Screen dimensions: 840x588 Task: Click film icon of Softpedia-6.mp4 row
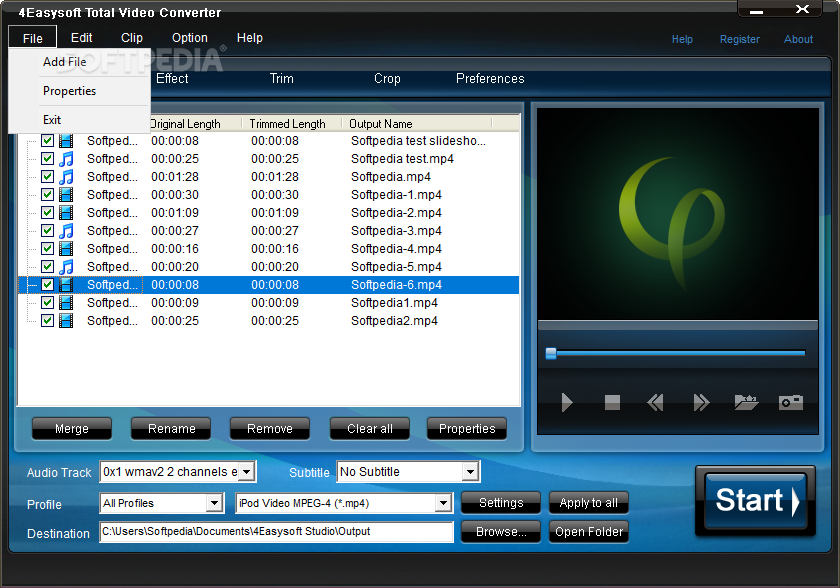tap(66, 285)
